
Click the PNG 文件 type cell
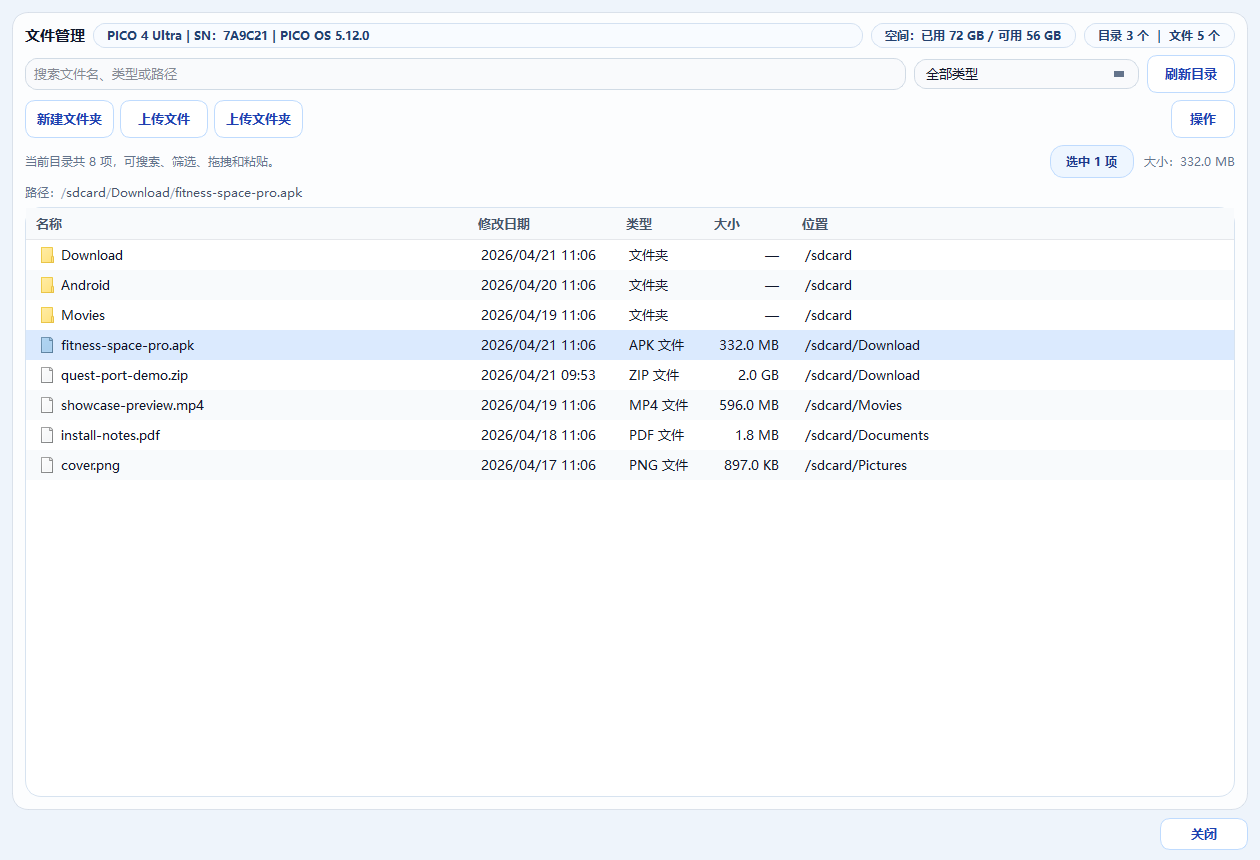(659, 465)
